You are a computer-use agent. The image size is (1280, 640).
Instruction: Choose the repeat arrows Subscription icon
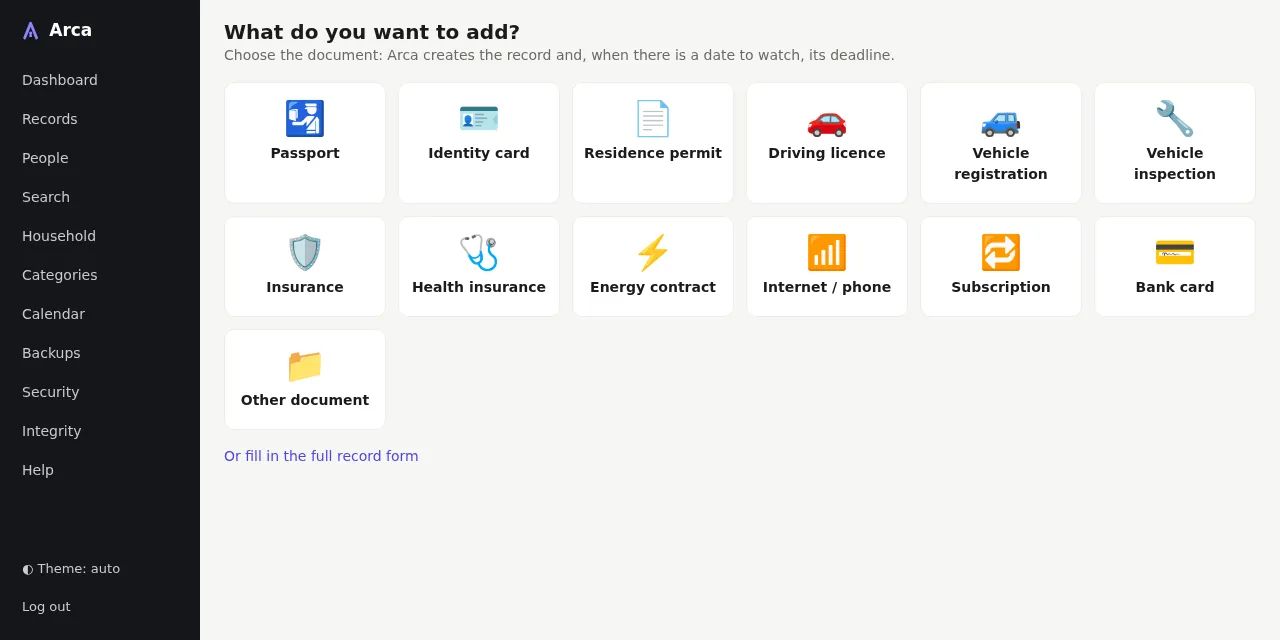1001,253
